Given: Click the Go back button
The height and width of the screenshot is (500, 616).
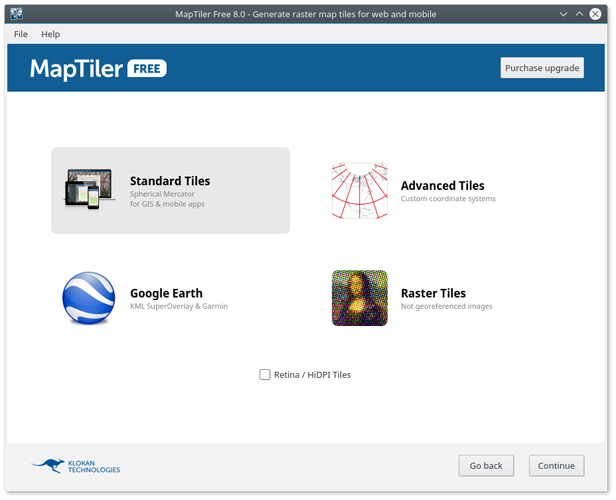Looking at the screenshot, I should point(486,466).
